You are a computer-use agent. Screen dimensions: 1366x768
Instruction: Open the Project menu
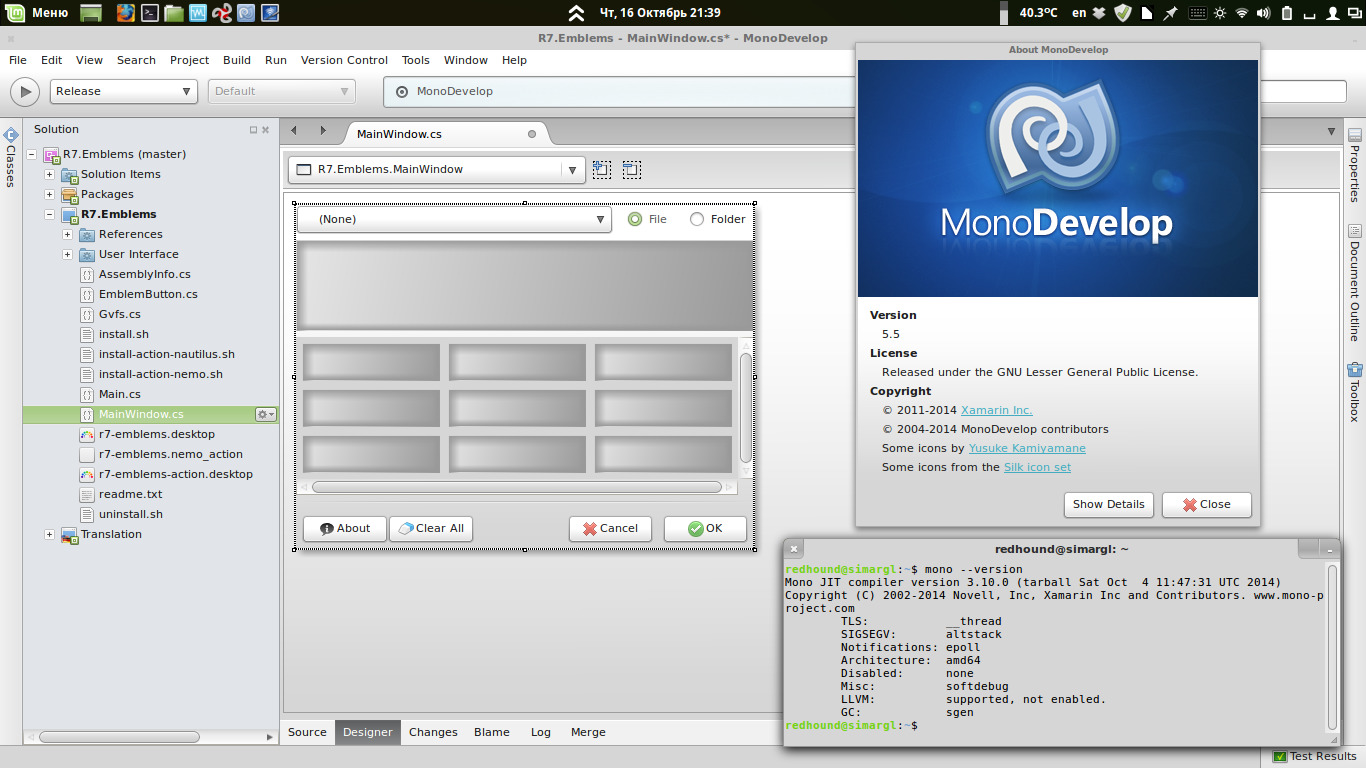[189, 60]
